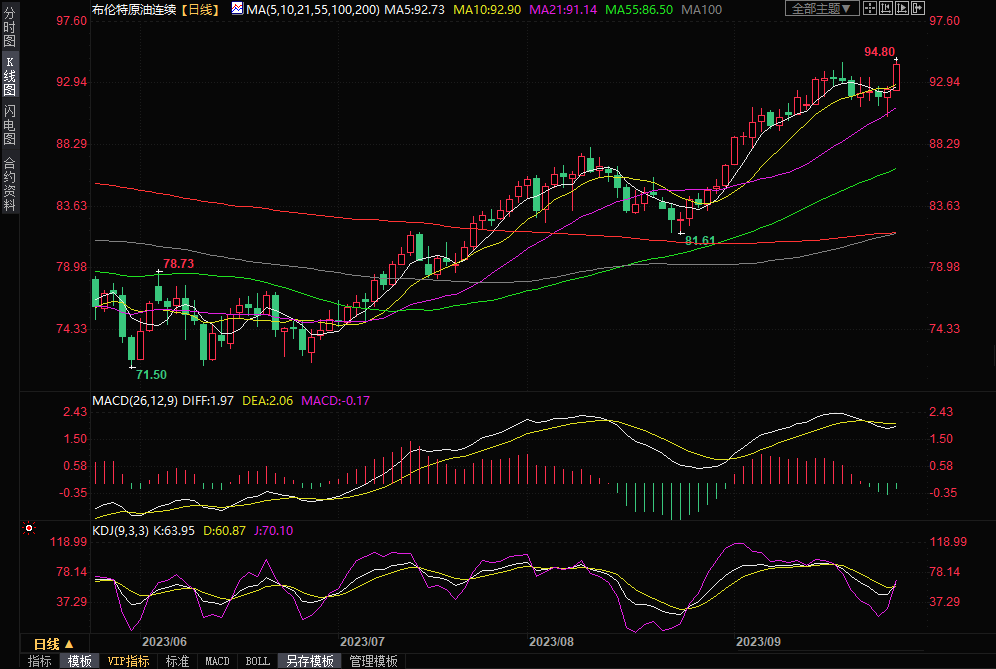Select the 模板 tab at bottom
Viewport: 996px width, 669px height.
click(80, 661)
